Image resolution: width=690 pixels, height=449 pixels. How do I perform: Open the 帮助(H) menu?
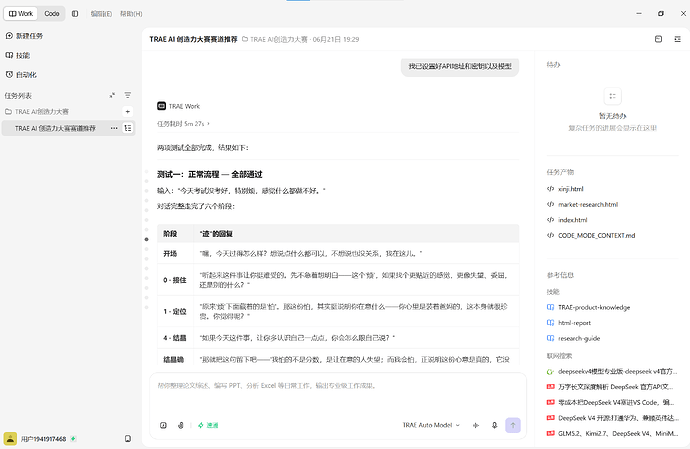tap(131, 14)
